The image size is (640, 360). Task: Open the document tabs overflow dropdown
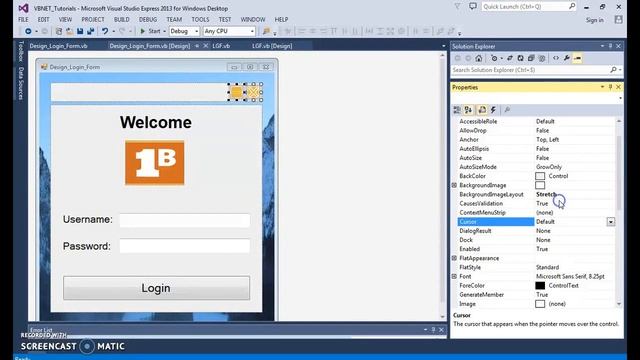pos(444,46)
